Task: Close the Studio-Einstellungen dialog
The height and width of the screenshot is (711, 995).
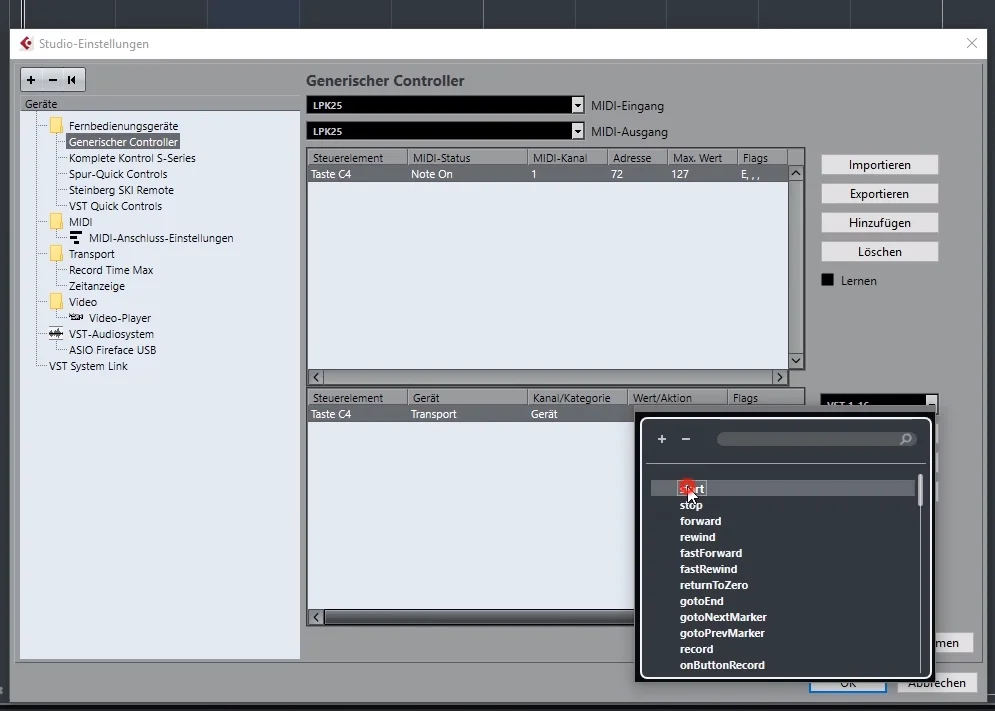Action: tap(972, 43)
